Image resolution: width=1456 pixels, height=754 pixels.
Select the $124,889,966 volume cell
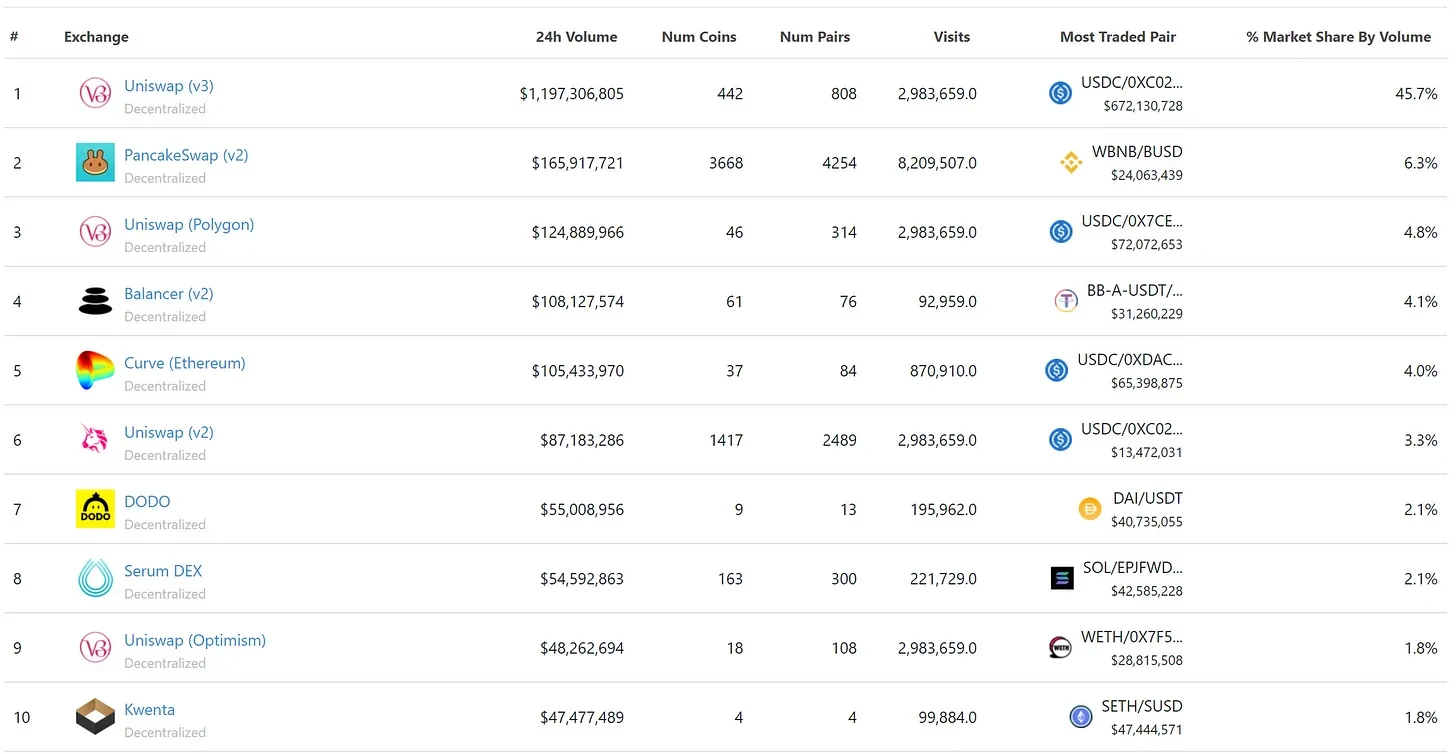(578, 232)
